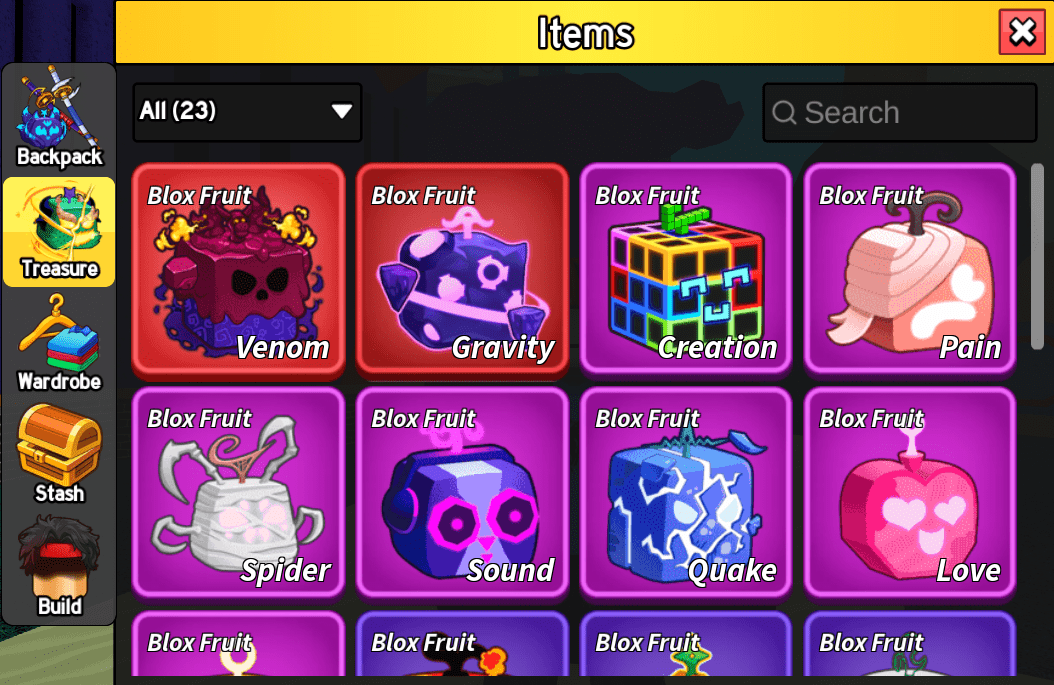Choose the Pain Blox Fruit
Screen dimensions: 1054x685
(x=910, y=270)
